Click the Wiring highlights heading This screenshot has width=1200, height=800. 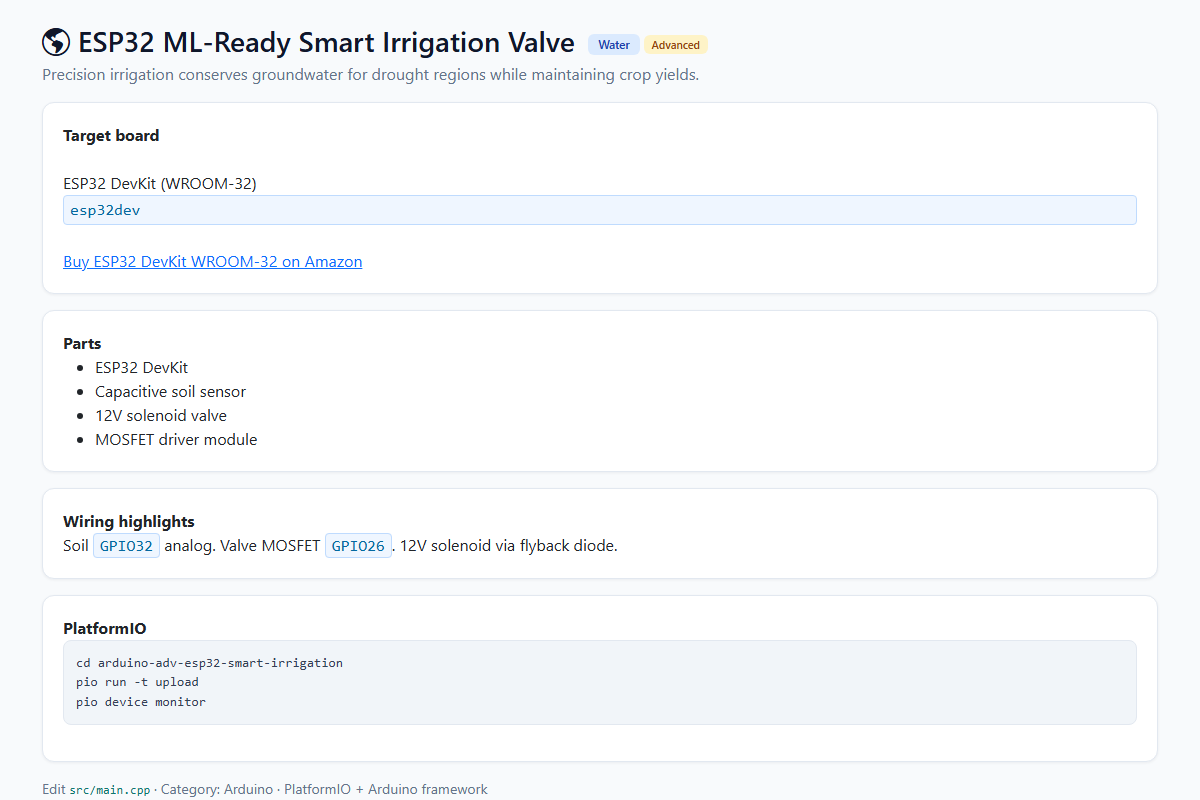click(x=129, y=522)
